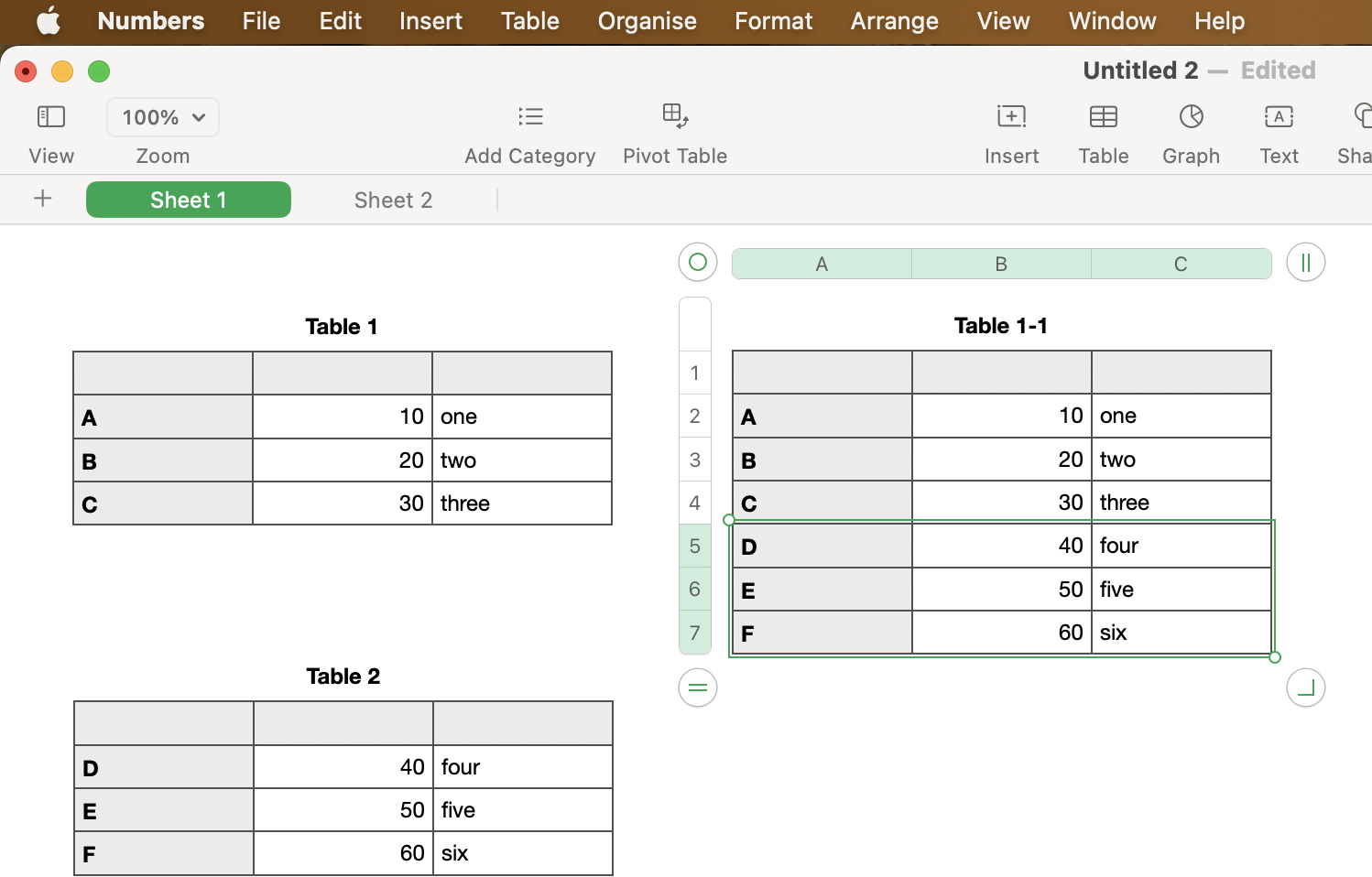This screenshot has height=877, width=1372.
Task: Open the Arrange menu
Action: click(x=894, y=21)
